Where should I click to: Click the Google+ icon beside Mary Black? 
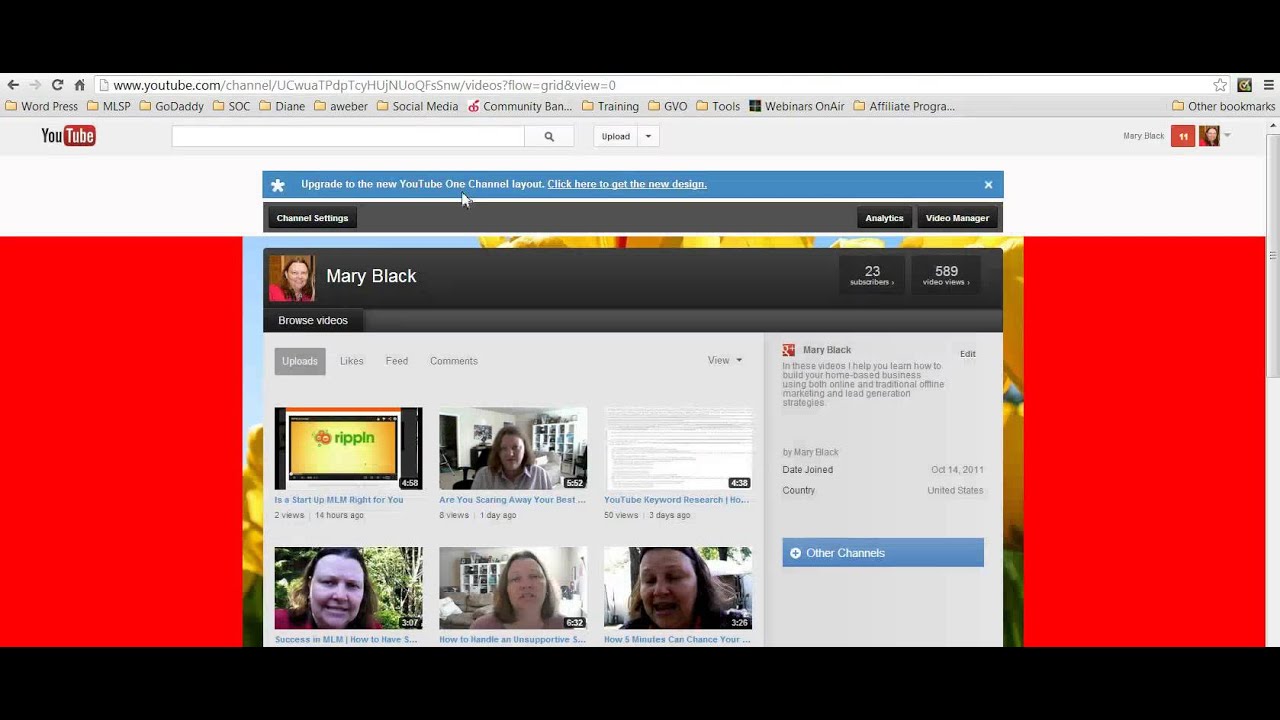[789, 350]
